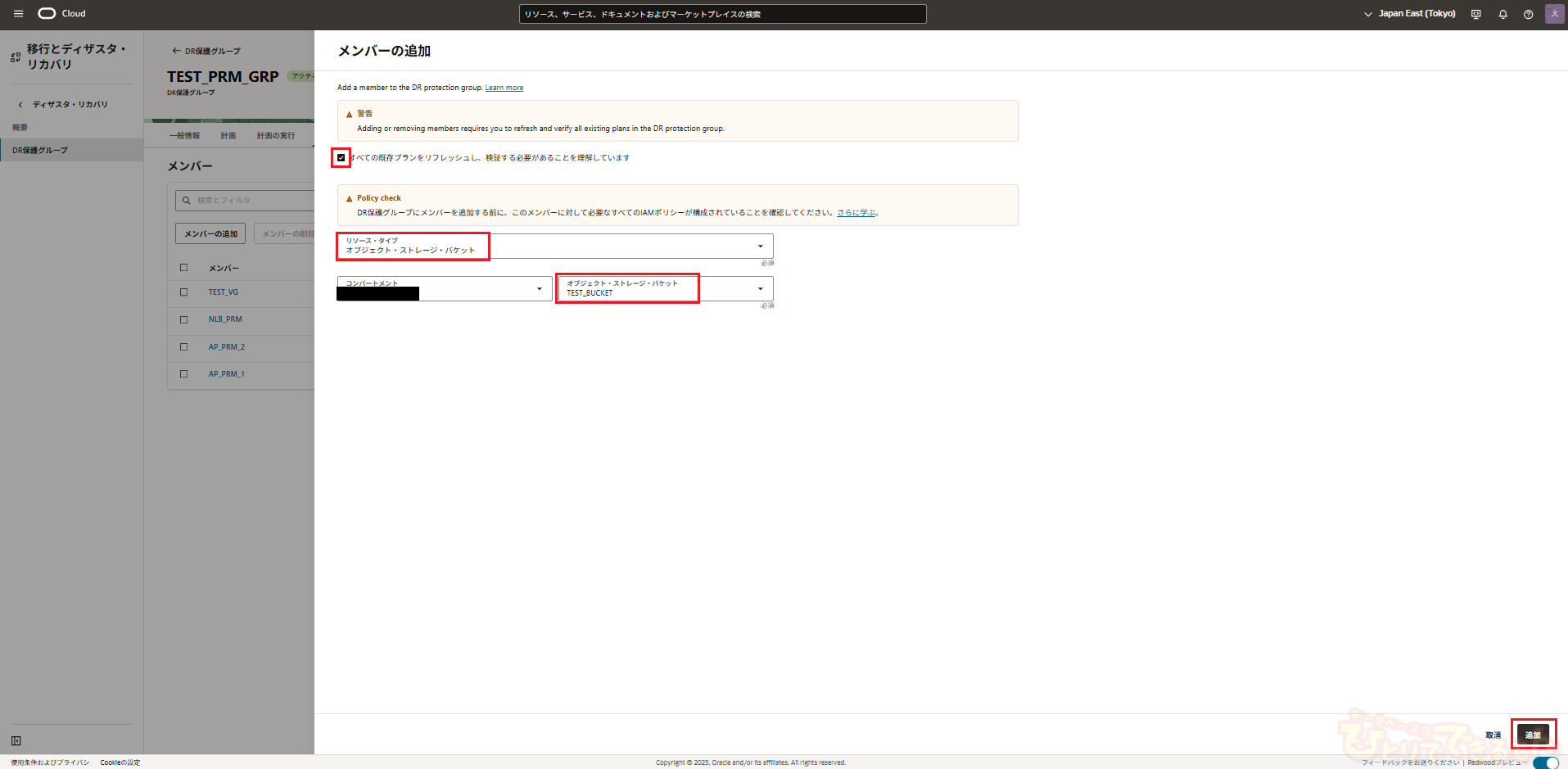The image size is (1568, 769).
Task: Click the top resource search field
Action: [722, 14]
